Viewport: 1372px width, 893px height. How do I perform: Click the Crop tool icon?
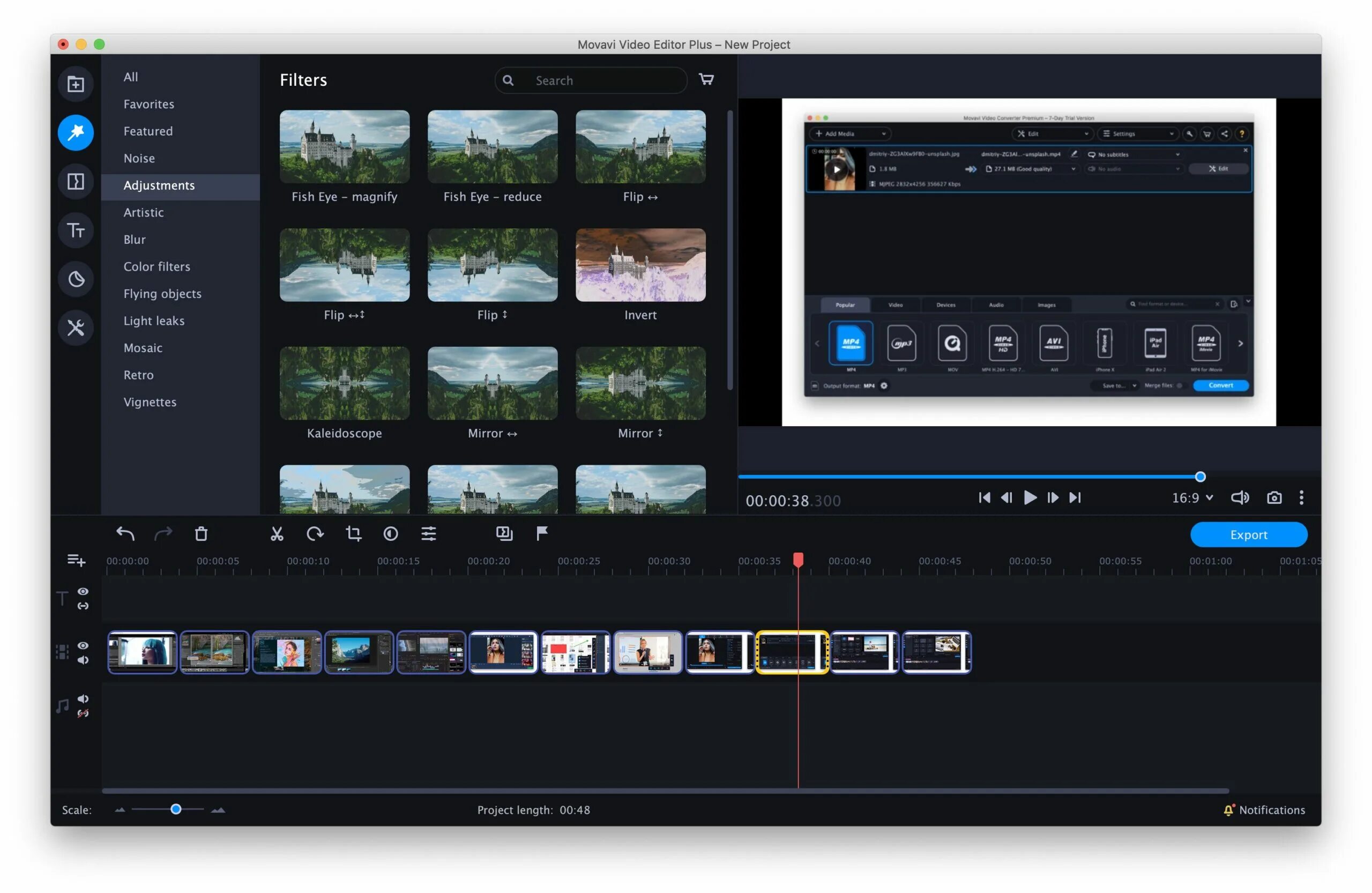point(353,534)
